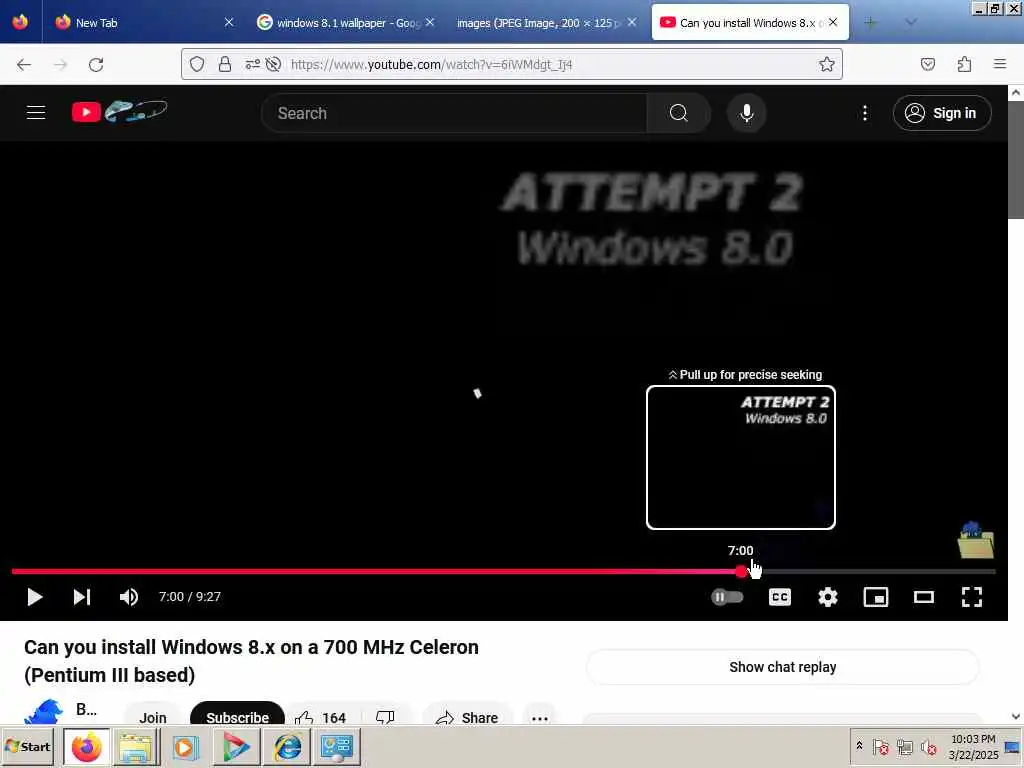
Task: Open YouTube settings three-dot menu
Action: coord(865,113)
